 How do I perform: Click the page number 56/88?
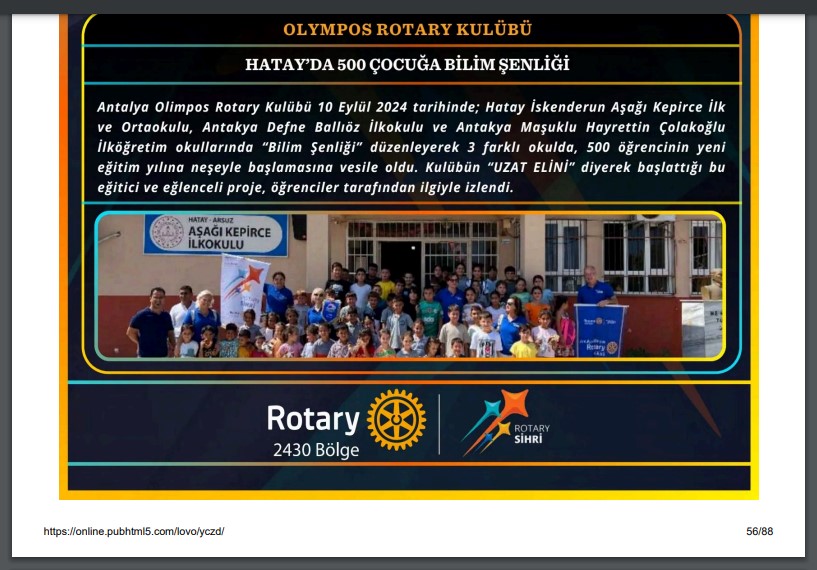point(759,531)
